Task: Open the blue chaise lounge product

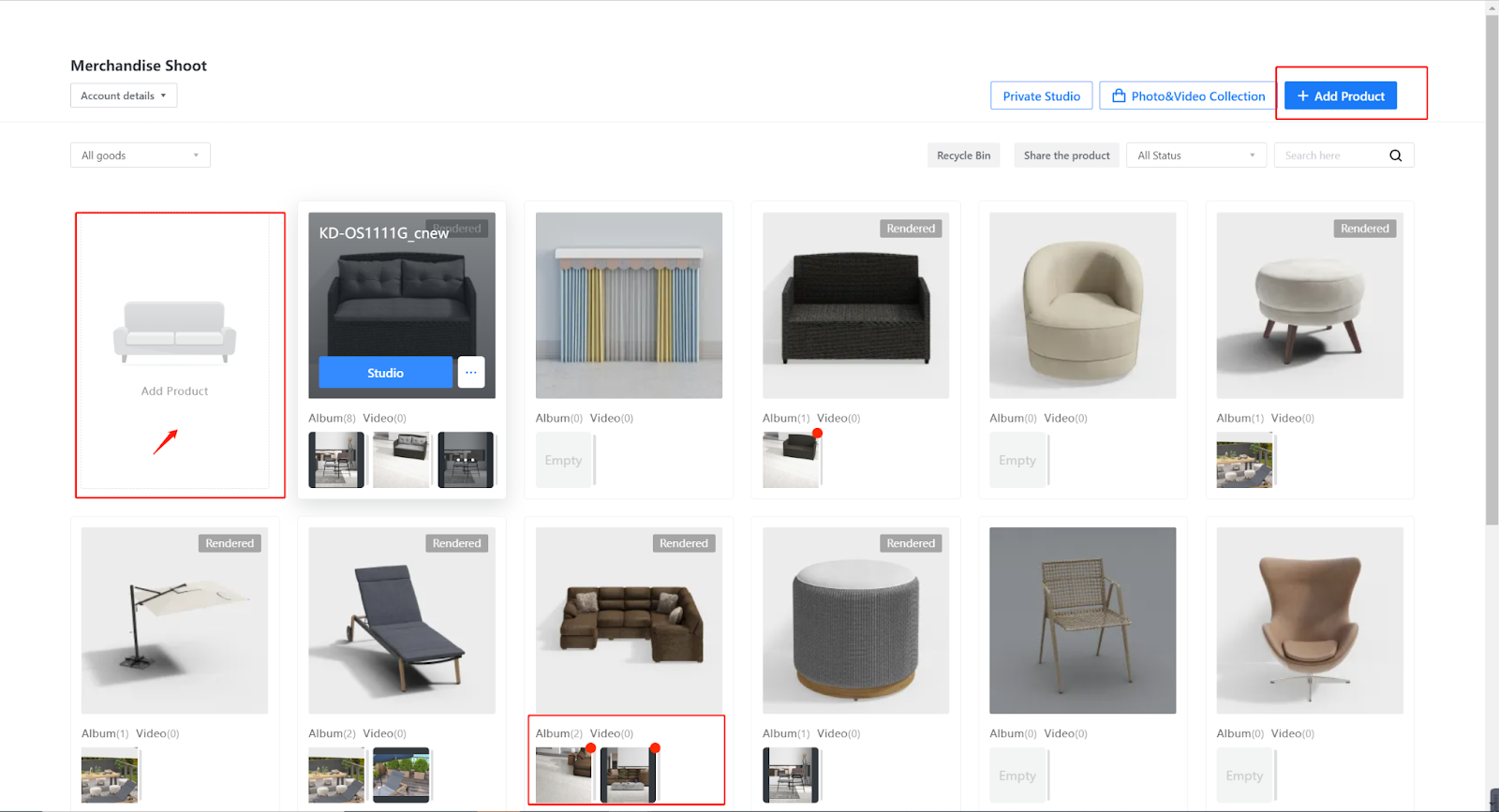Action: 401,620
